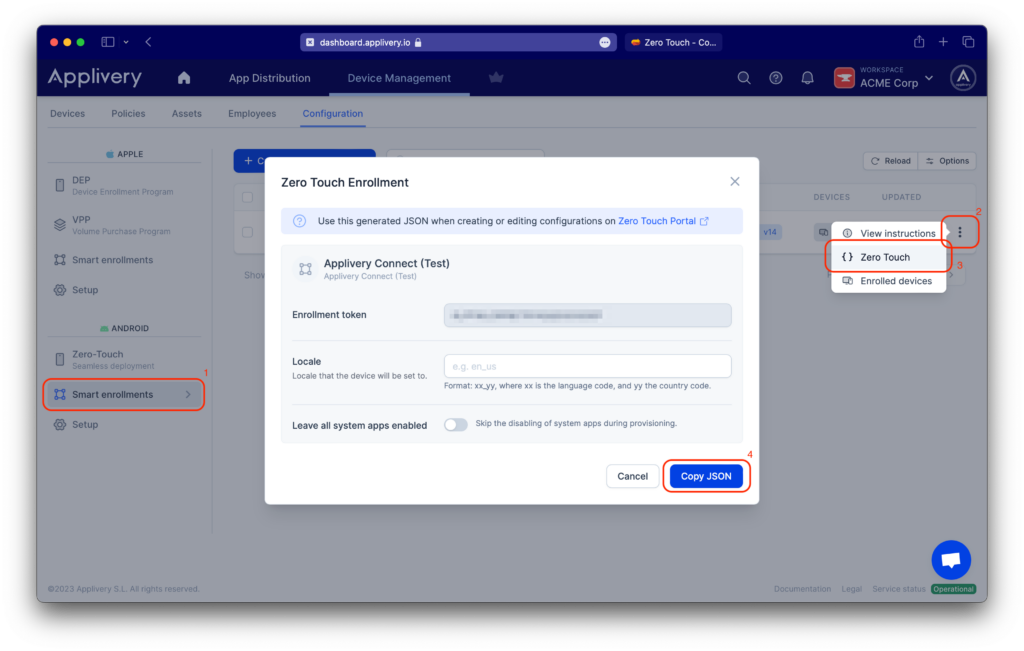The width and height of the screenshot is (1024, 651).
Task: Click the UPDATED column header
Action: tap(901, 197)
